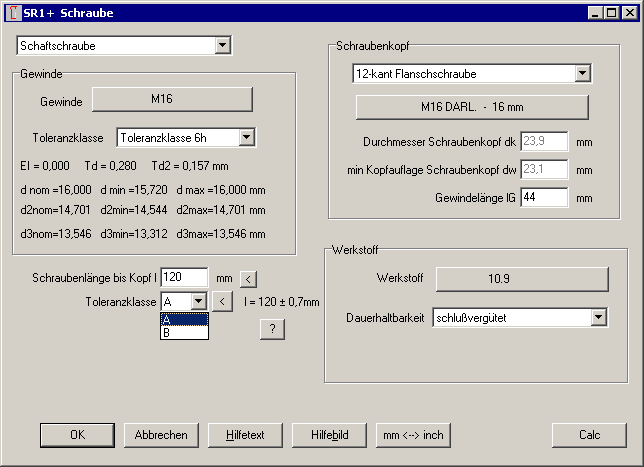The width and height of the screenshot is (644, 467).
Task: Select option A in the tolerance list
Action: click(184, 320)
